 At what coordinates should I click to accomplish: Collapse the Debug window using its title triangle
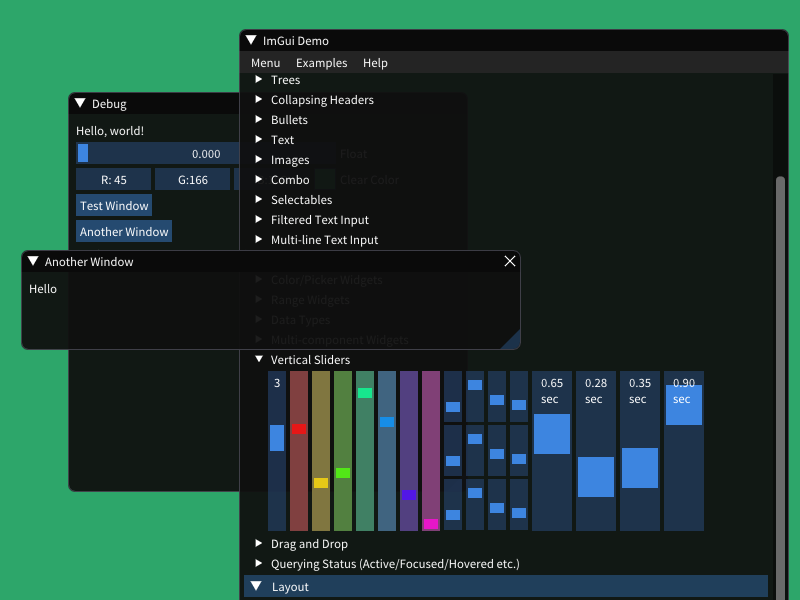coord(80,104)
